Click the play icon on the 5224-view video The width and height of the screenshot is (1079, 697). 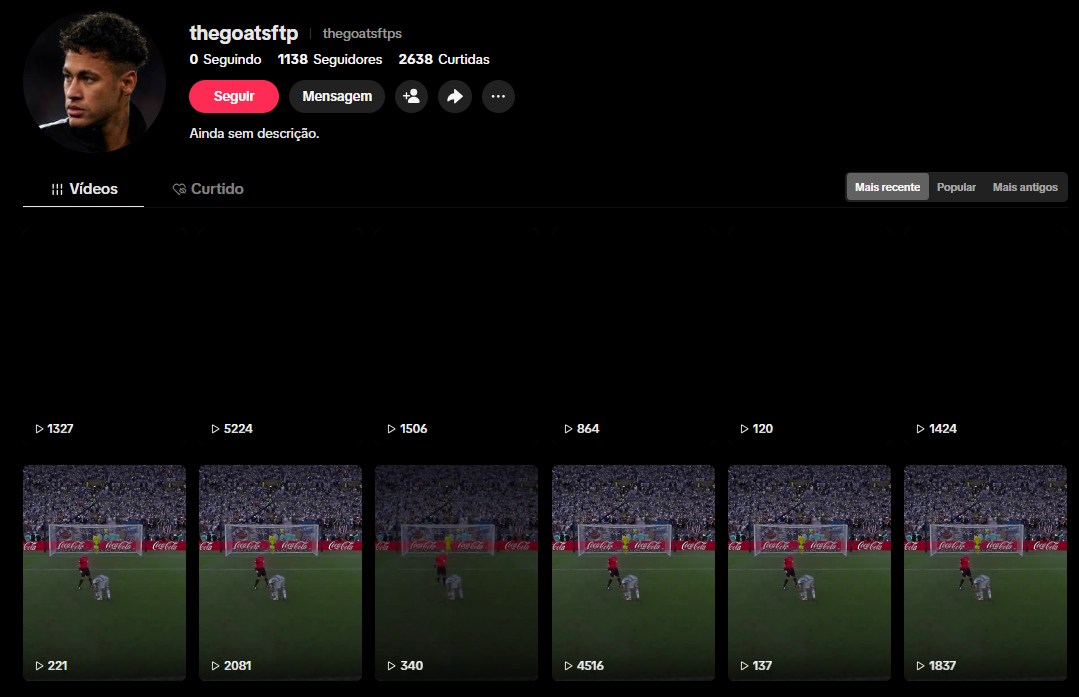click(x=215, y=429)
